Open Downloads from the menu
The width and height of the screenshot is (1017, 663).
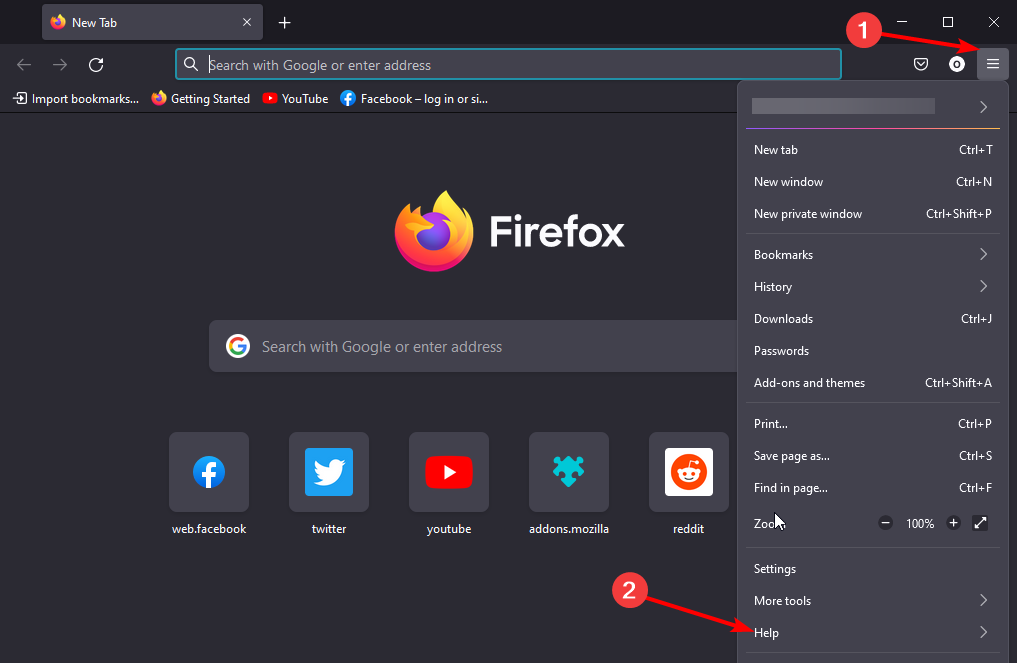coord(872,319)
